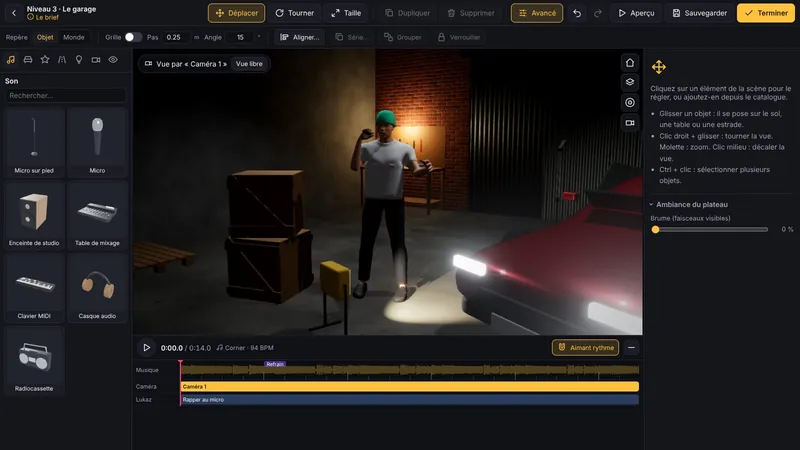The height and width of the screenshot is (450, 800).
Task: Select the Clavier MIDI item
Action: 34,288
